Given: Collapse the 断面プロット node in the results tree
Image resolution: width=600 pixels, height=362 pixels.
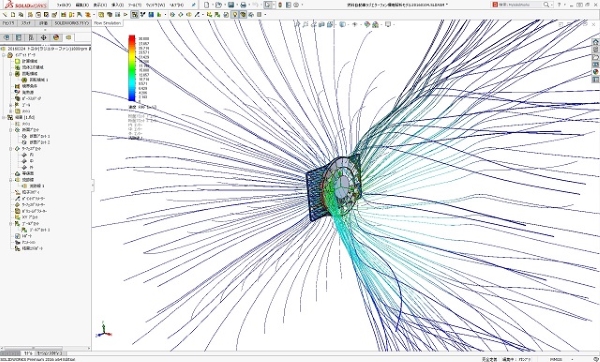Looking at the screenshot, I should (11, 130).
